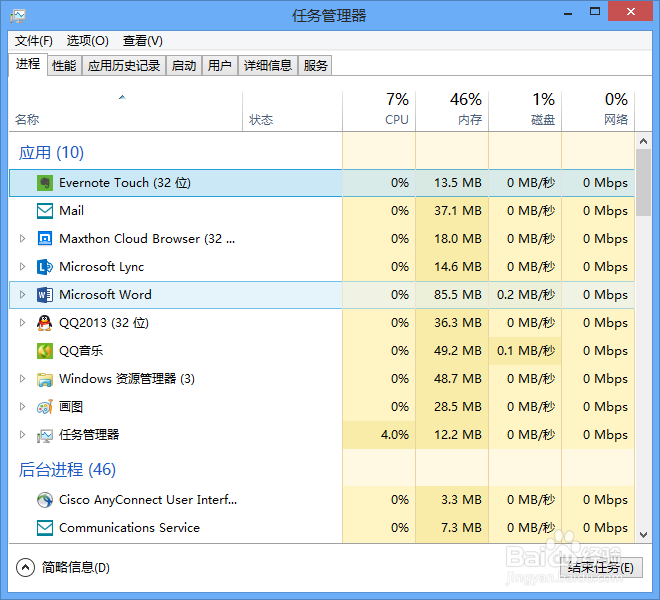The height and width of the screenshot is (600, 660).
Task: Sort by the 名称 column header
Action: (125, 111)
